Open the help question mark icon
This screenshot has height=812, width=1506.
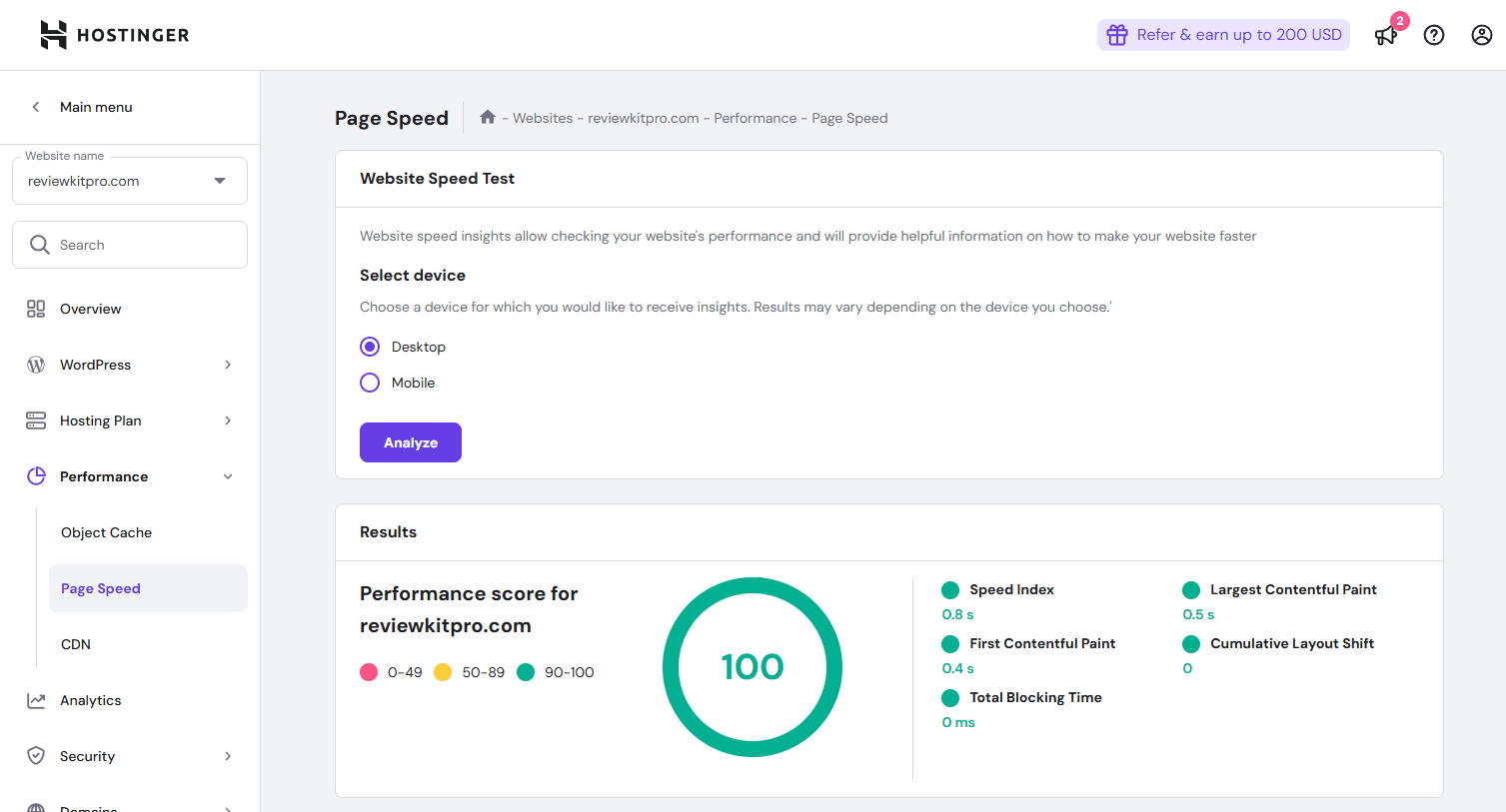(x=1434, y=35)
